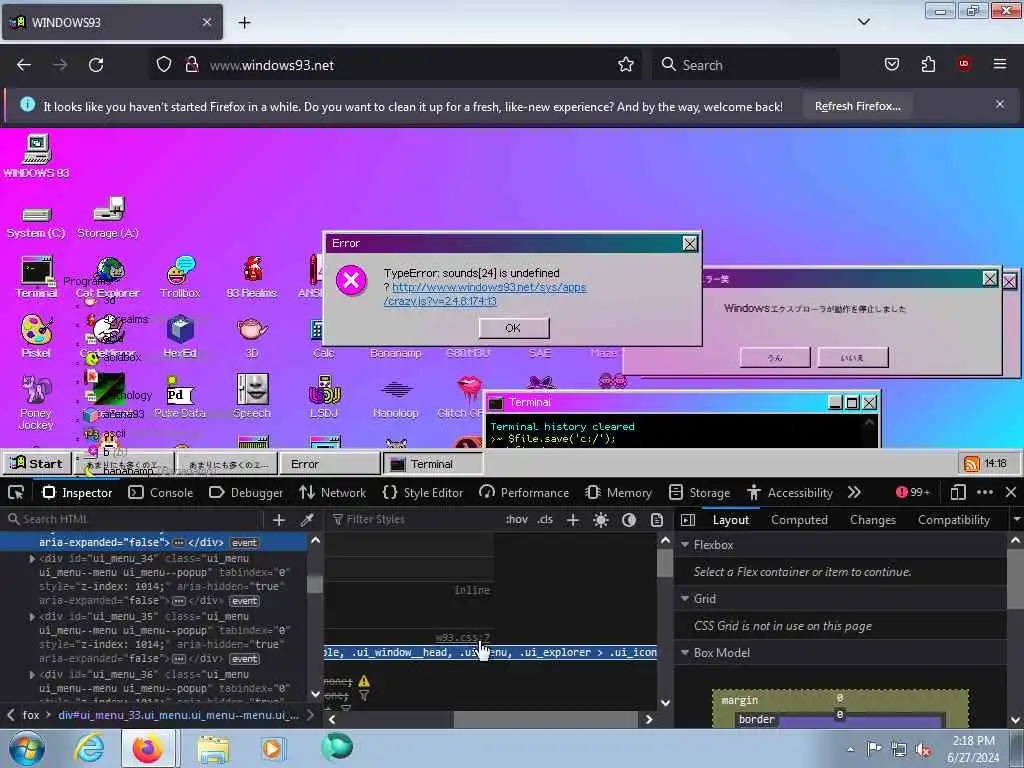Toggle dark color scheme simulation

(x=629, y=520)
